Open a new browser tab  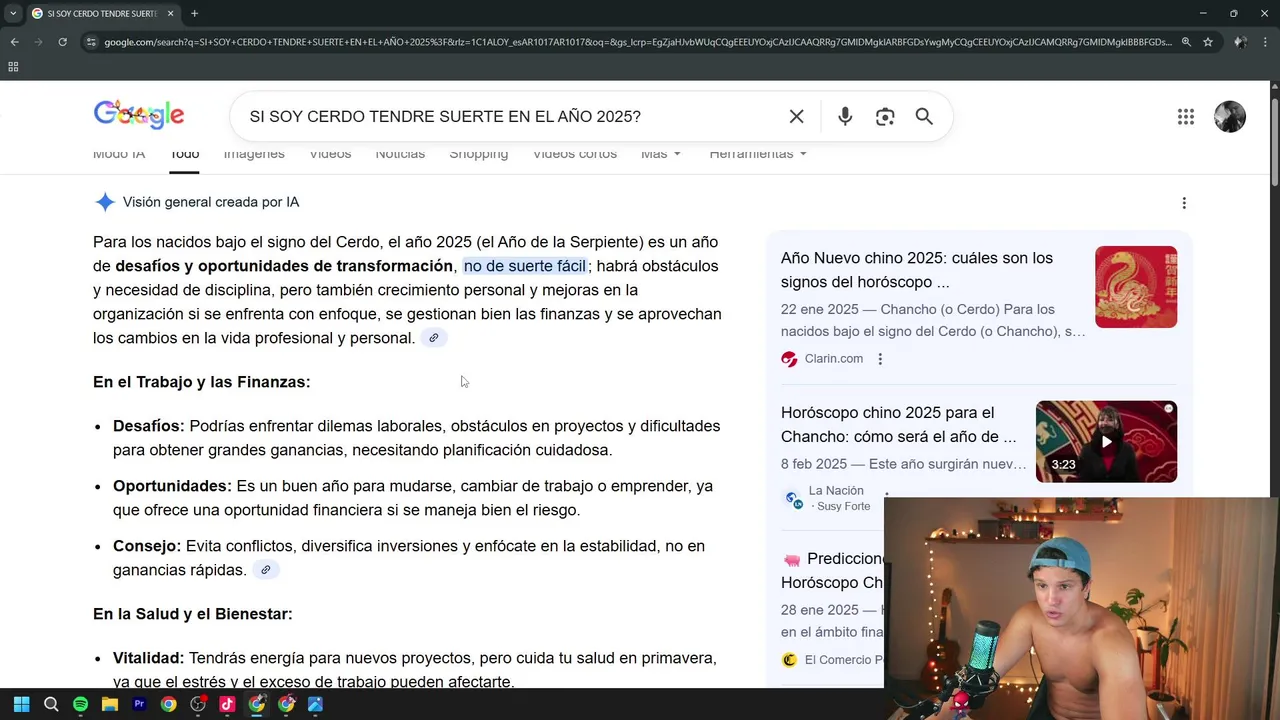(194, 13)
